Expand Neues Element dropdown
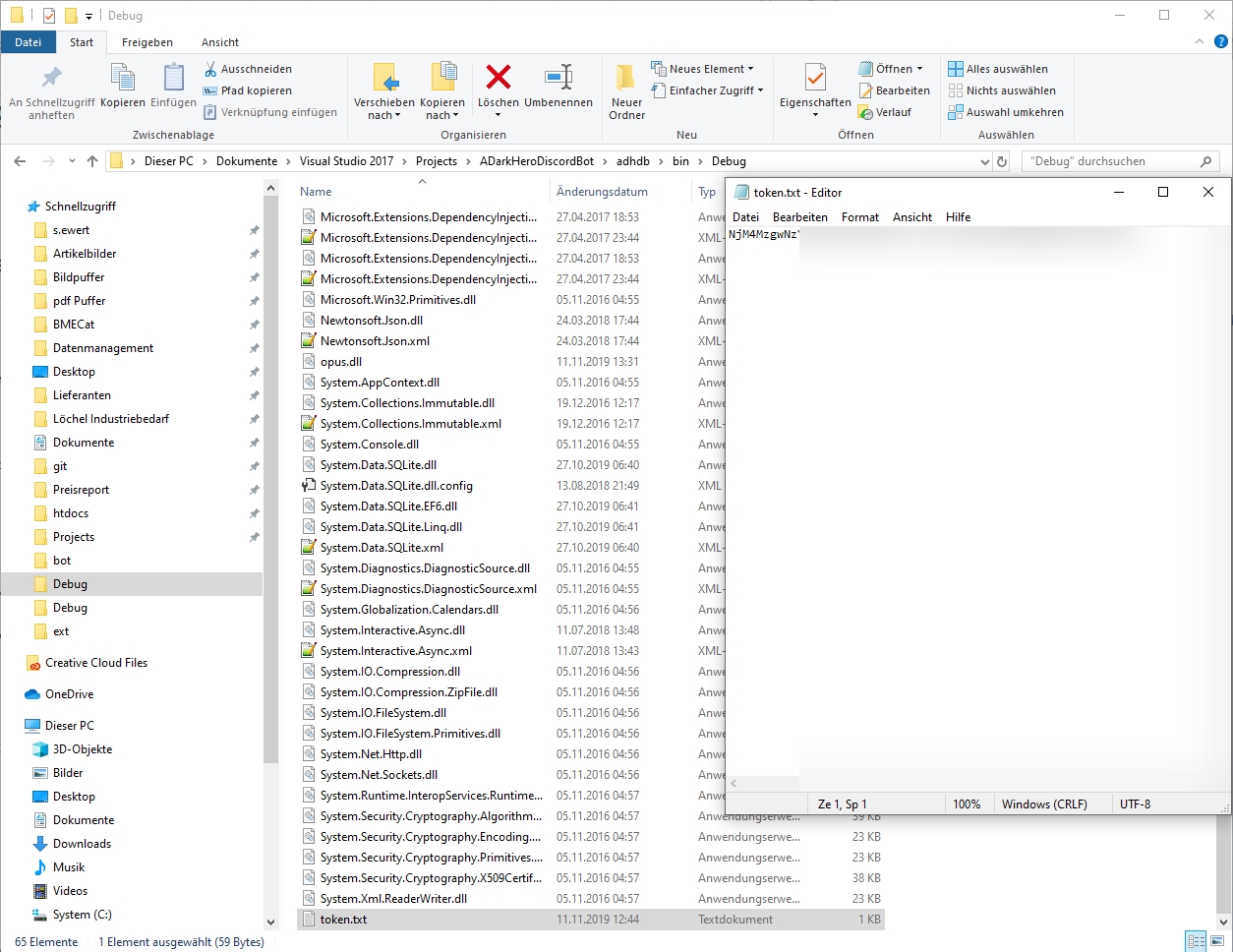Screen dimensions: 1233x952 pos(702,69)
